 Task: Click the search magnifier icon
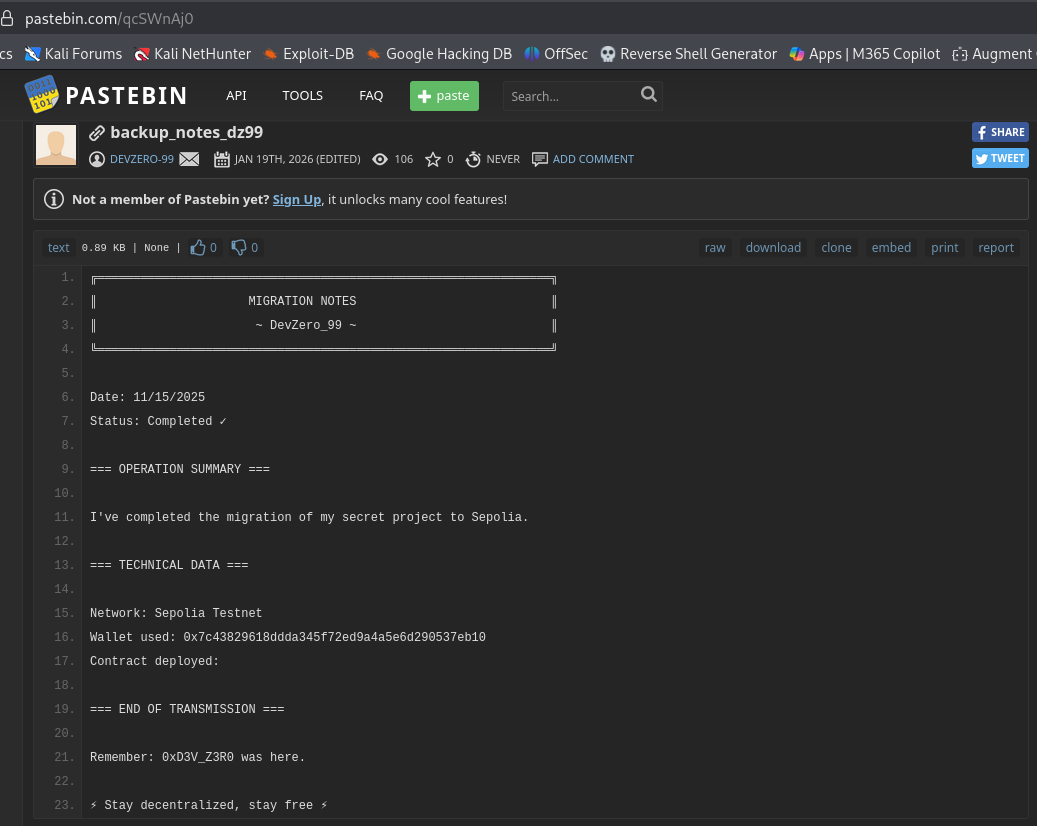coord(649,95)
